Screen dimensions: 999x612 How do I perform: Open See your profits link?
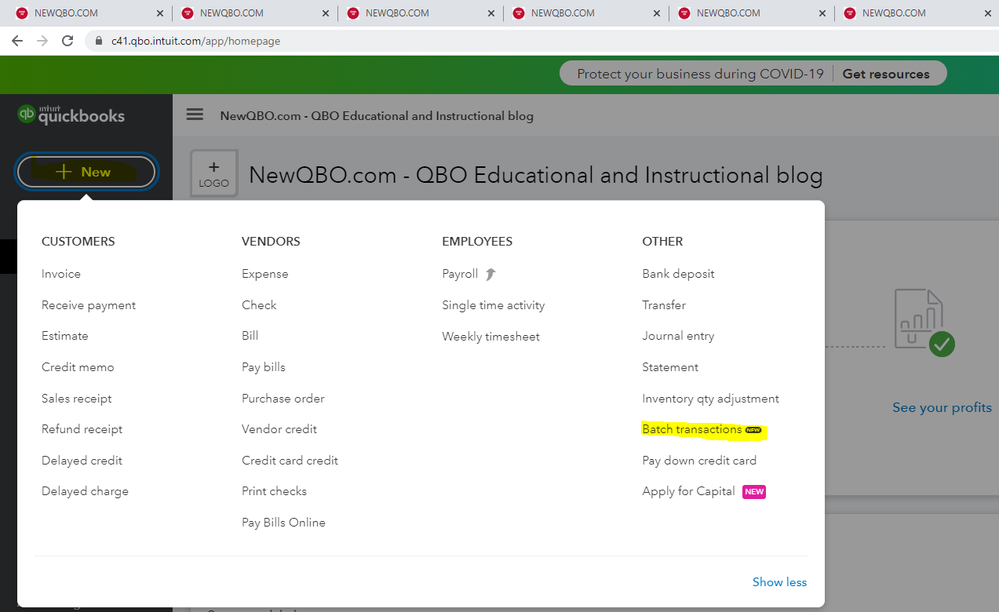click(942, 408)
